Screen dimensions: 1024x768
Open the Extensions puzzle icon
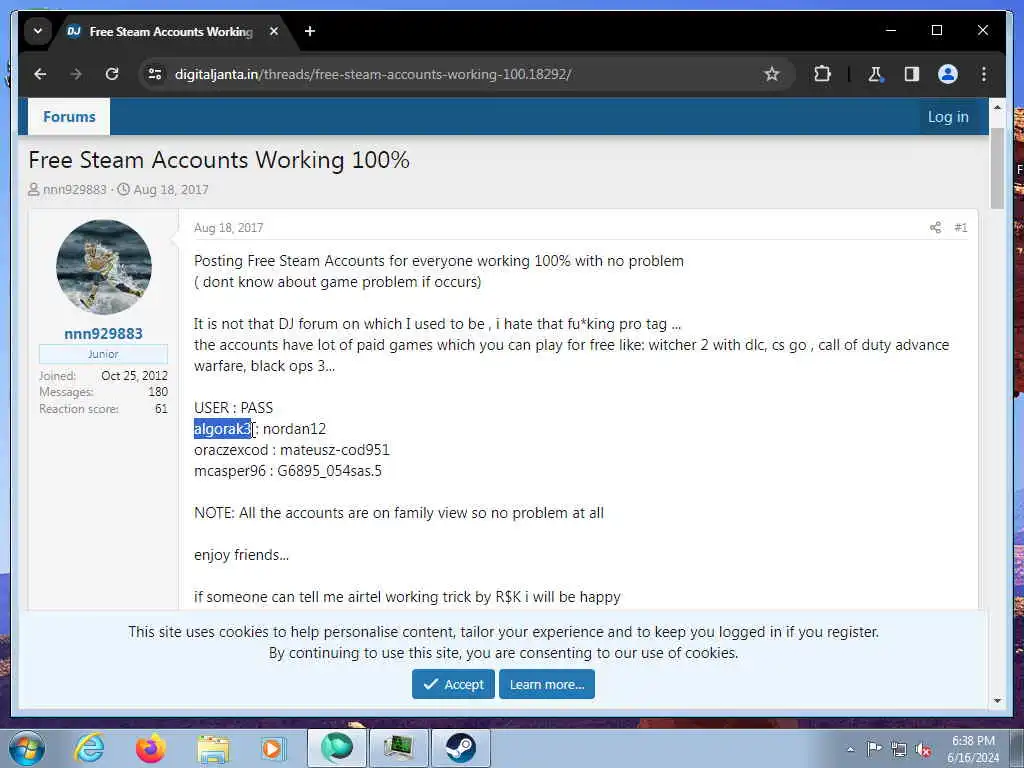(x=822, y=74)
